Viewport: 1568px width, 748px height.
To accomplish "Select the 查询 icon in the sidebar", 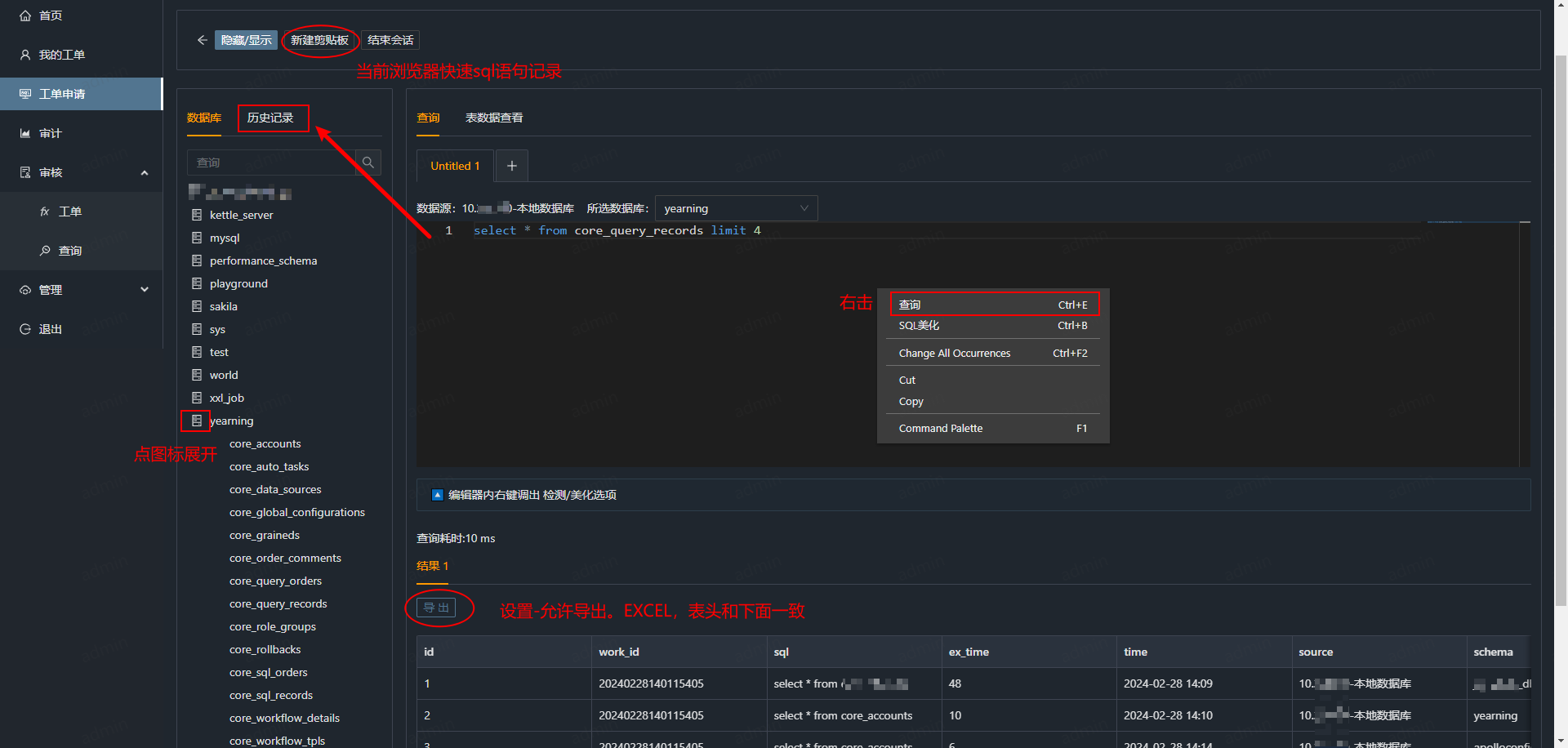I will [x=46, y=251].
